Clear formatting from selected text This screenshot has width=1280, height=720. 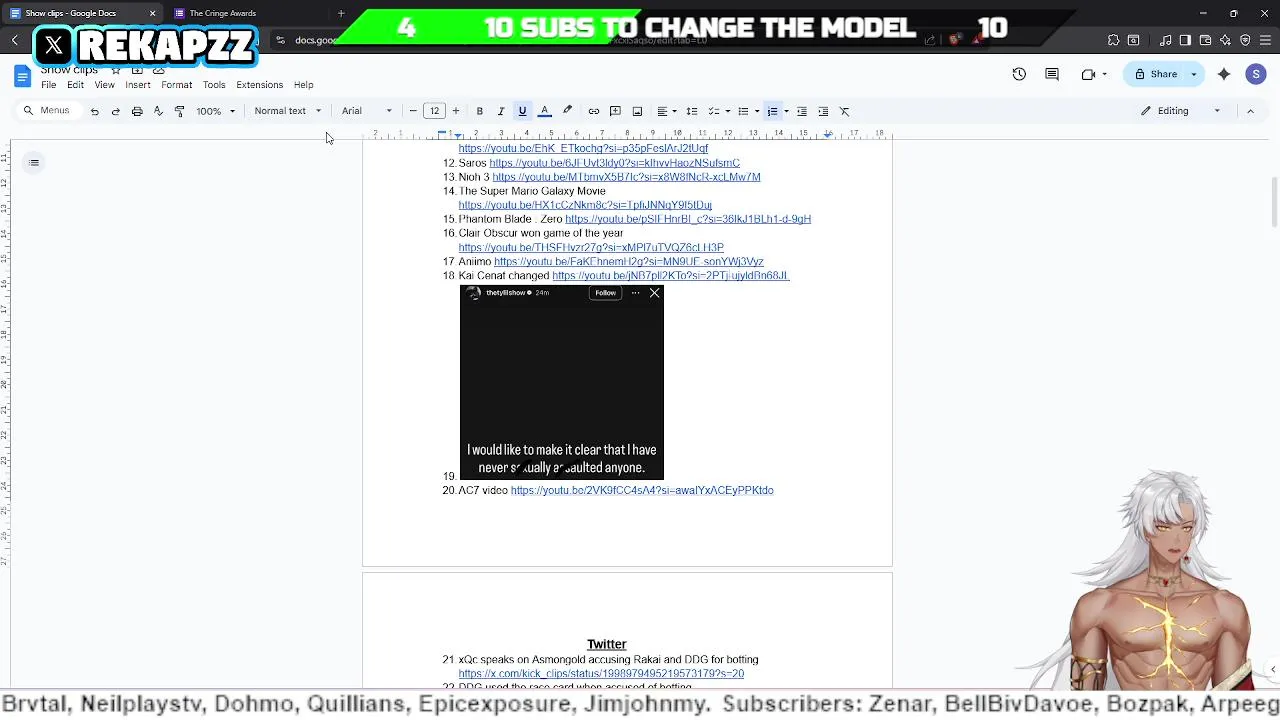tap(844, 111)
